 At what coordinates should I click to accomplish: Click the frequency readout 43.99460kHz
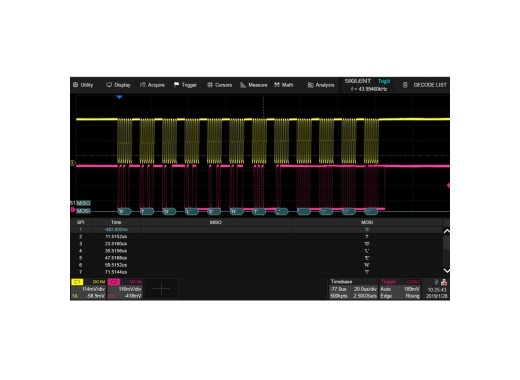[x=369, y=89]
